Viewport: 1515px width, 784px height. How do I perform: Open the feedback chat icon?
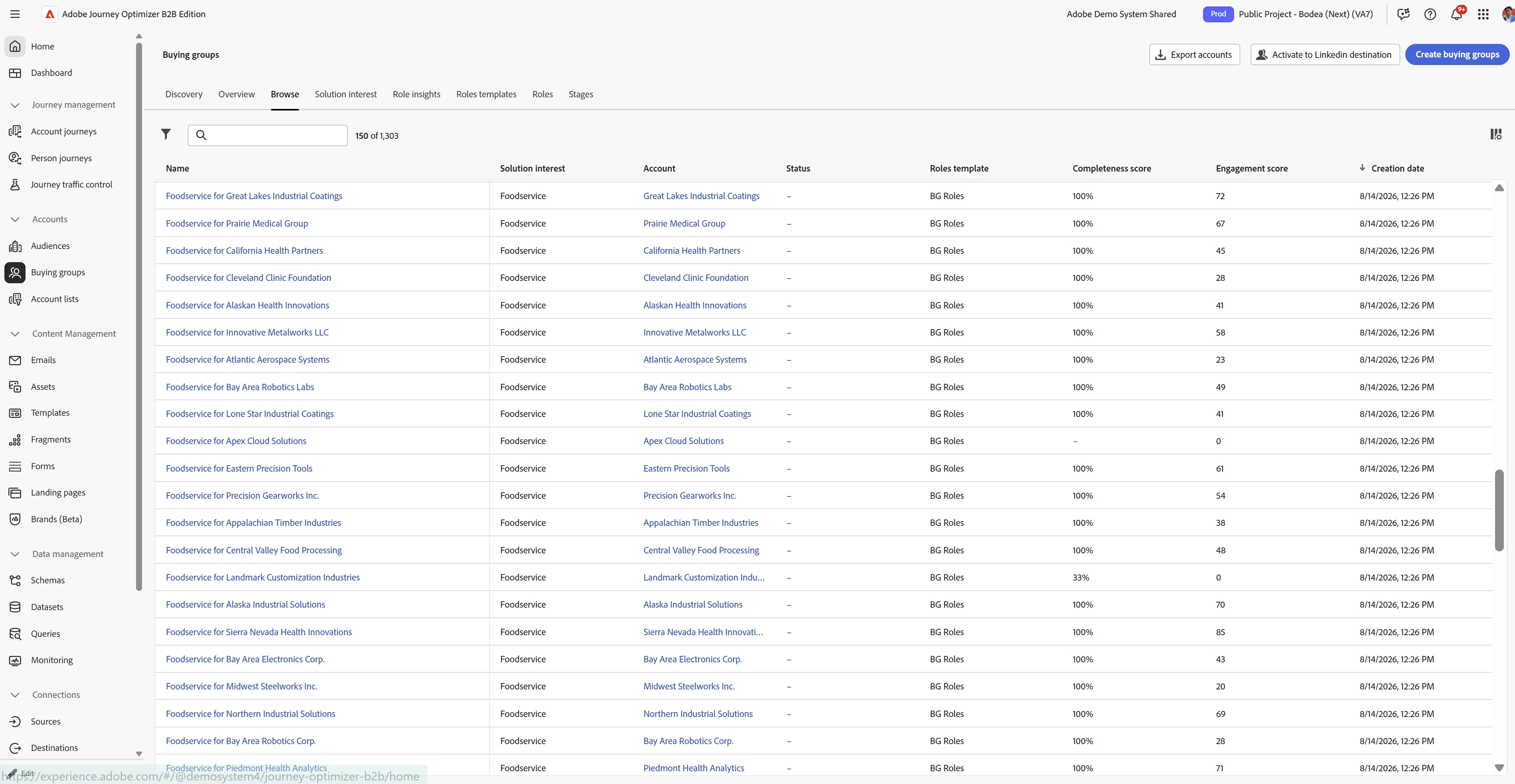point(1403,14)
